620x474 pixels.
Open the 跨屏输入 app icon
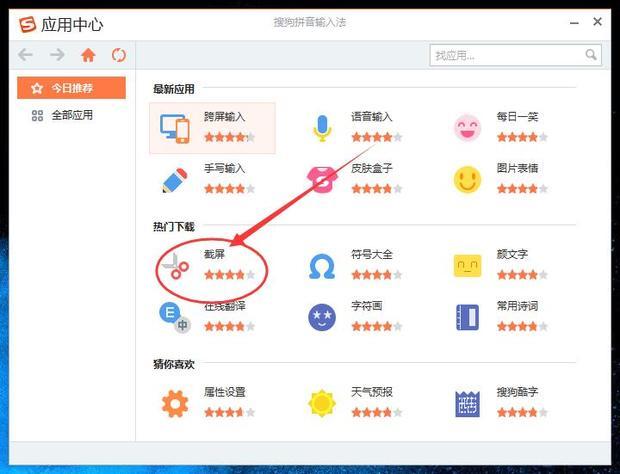click(175, 128)
